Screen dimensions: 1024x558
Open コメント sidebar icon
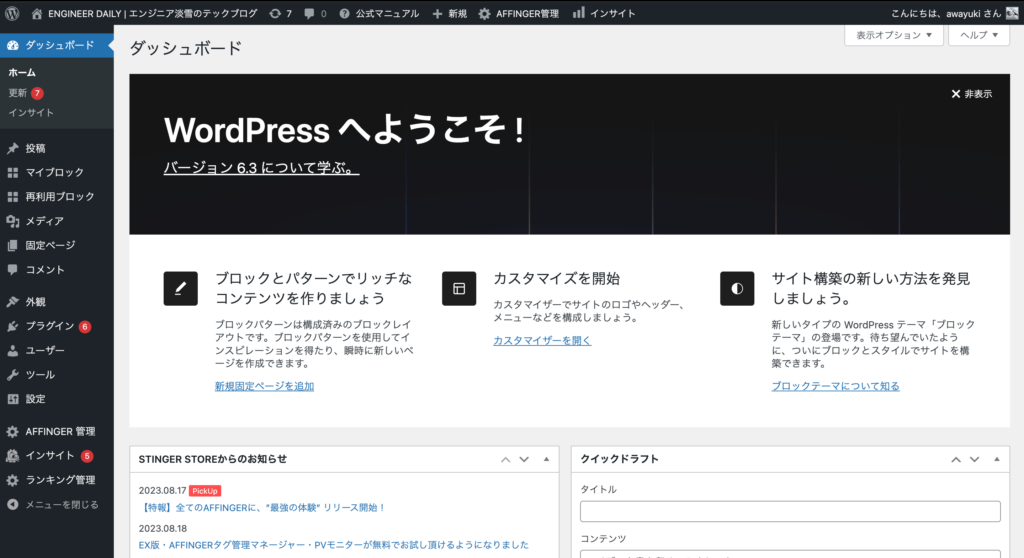click(12, 269)
